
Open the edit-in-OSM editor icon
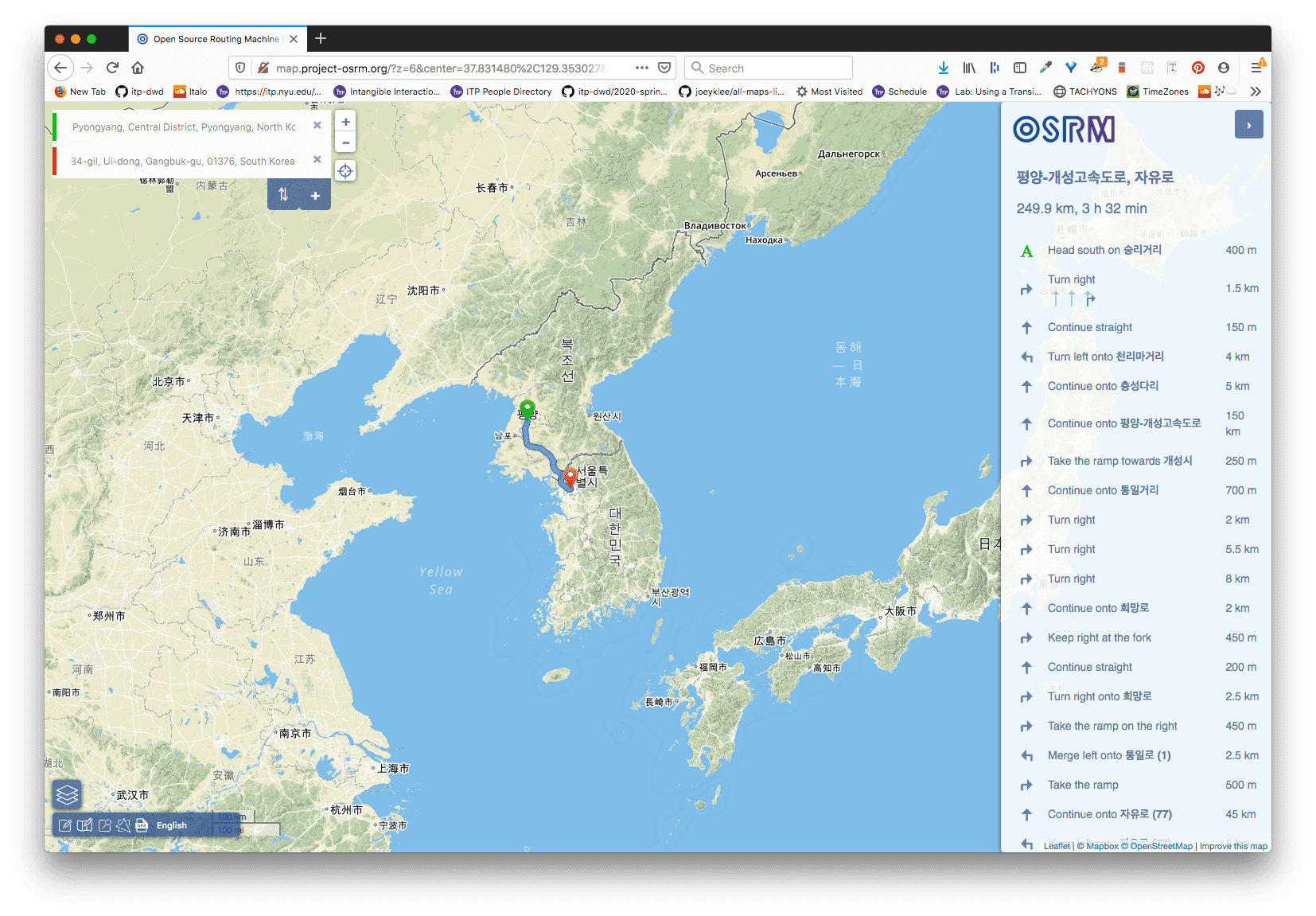[x=65, y=825]
